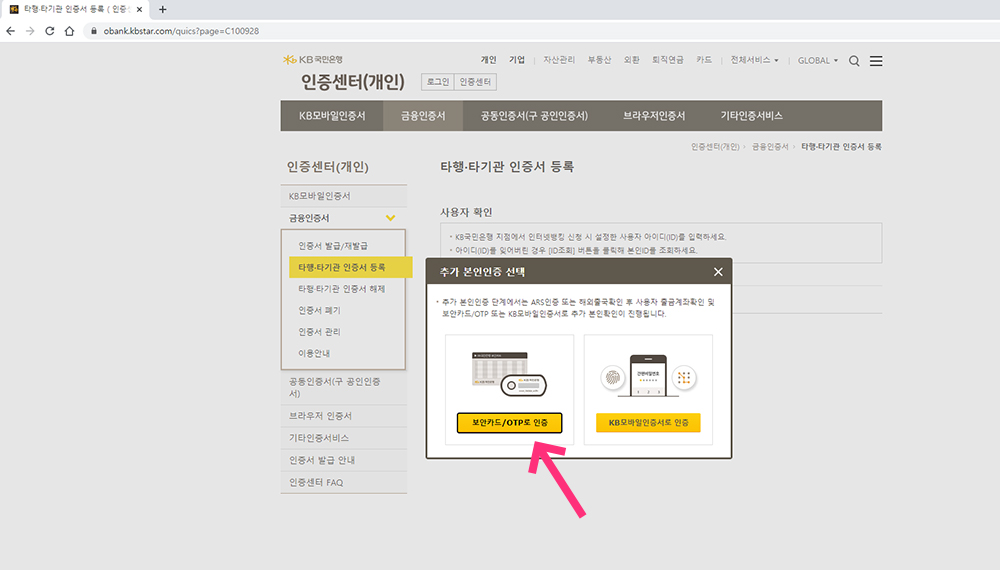
Task: Open the browser home icon
Action: pyautogui.click(x=70, y=31)
